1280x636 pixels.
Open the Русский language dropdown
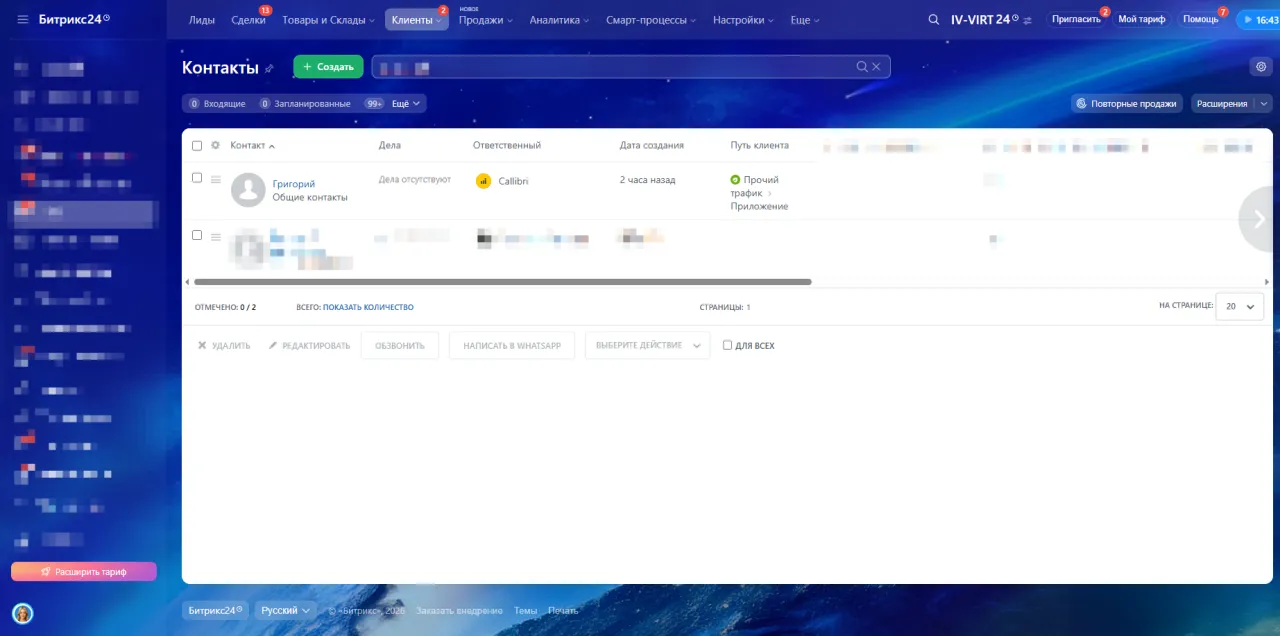click(285, 610)
